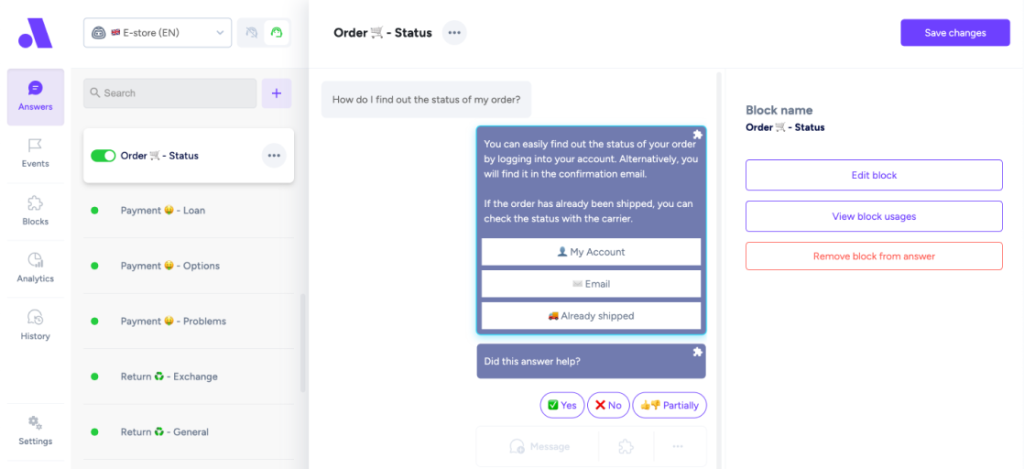Click Remove block from answer
Viewport: 1024px width, 469px height.
pyautogui.click(x=873, y=256)
